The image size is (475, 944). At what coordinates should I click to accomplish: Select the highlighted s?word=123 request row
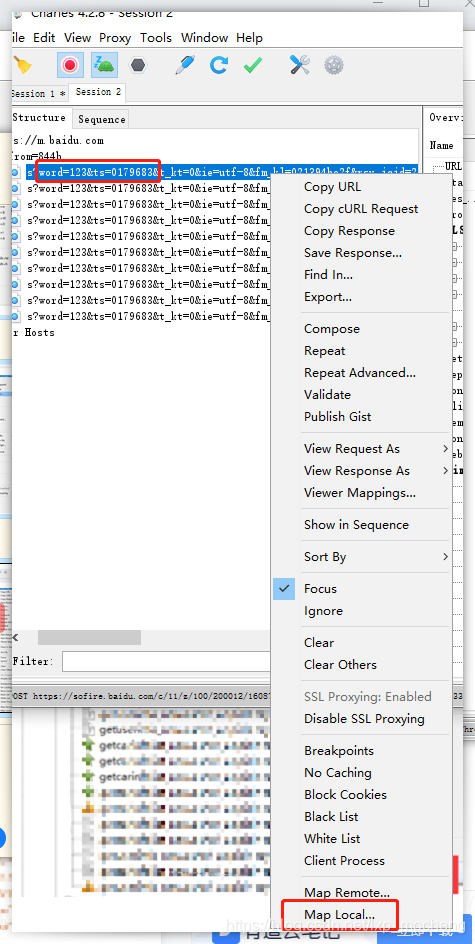223,172
